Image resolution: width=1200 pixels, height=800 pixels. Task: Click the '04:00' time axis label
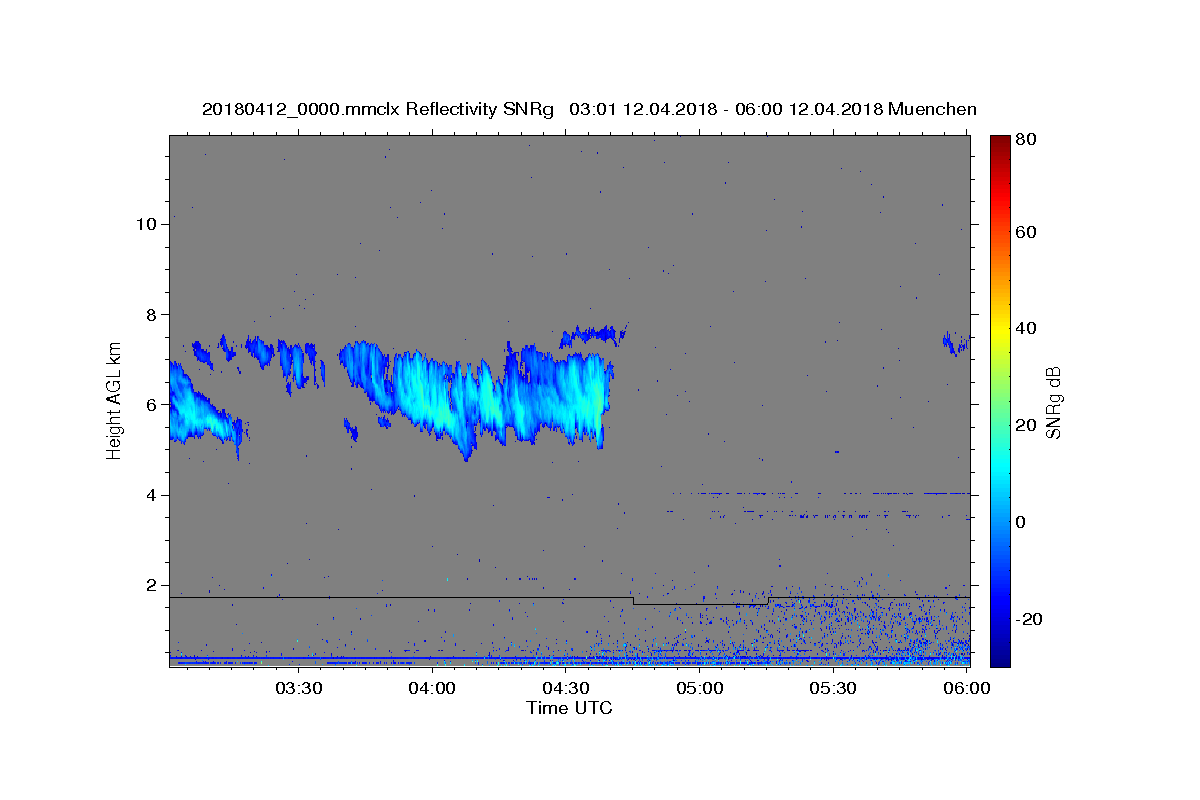pyautogui.click(x=432, y=688)
